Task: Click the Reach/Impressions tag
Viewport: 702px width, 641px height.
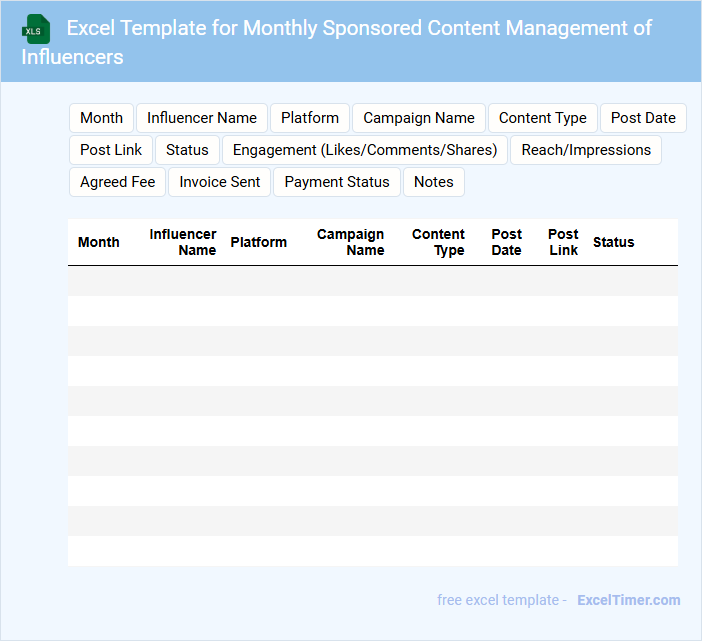Action: tap(586, 150)
